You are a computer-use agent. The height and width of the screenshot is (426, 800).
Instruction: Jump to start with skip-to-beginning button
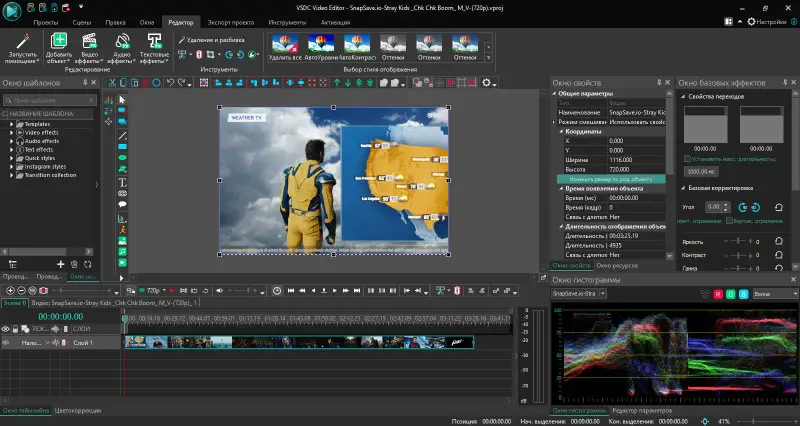pyautogui.click(x=291, y=291)
